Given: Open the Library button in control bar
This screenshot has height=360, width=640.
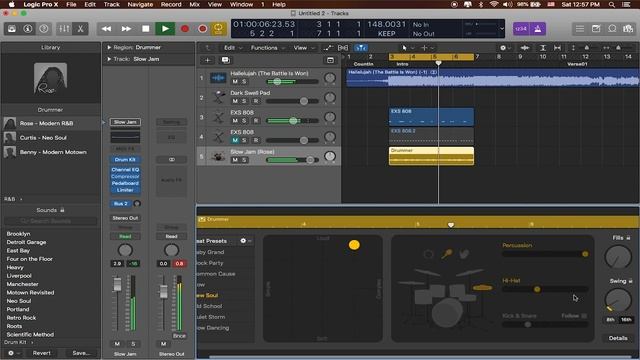Looking at the screenshot, I should pyautogui.click(x=11, y=29).
